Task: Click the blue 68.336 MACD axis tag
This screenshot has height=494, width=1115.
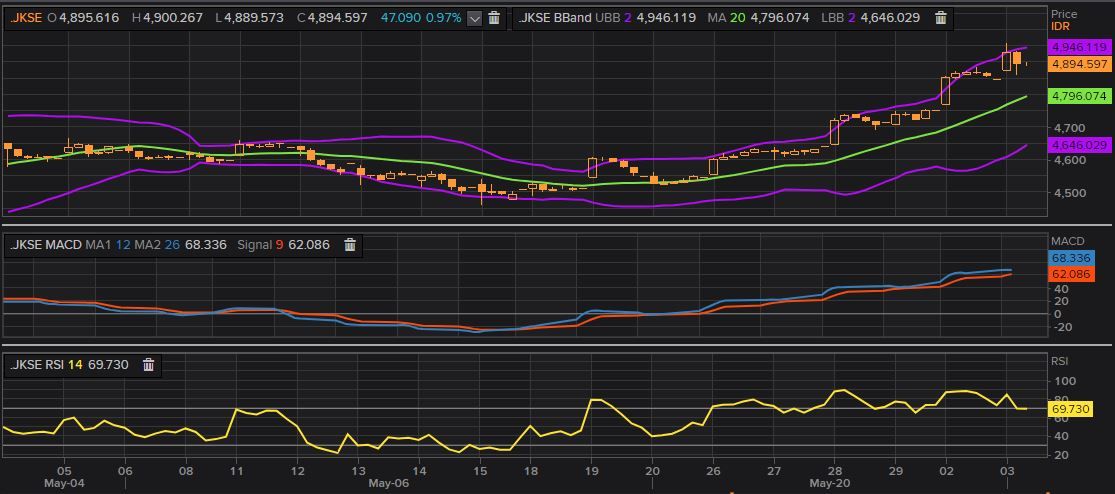Action: tap(1072, 258)
